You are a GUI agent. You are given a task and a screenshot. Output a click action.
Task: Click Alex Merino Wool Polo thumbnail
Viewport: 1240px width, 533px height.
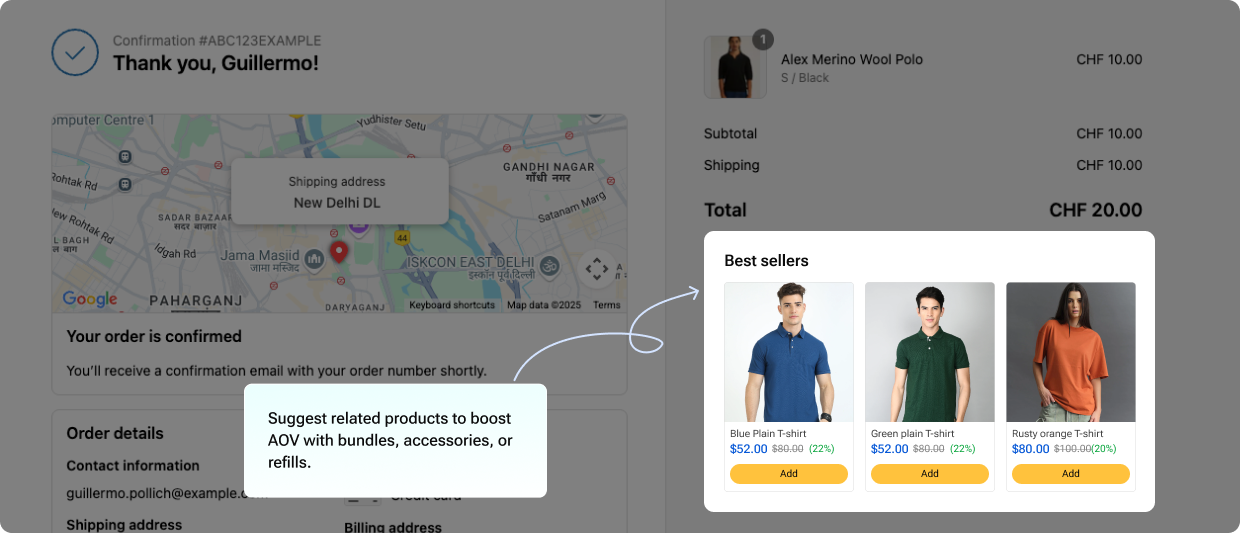tap(735, 68)
